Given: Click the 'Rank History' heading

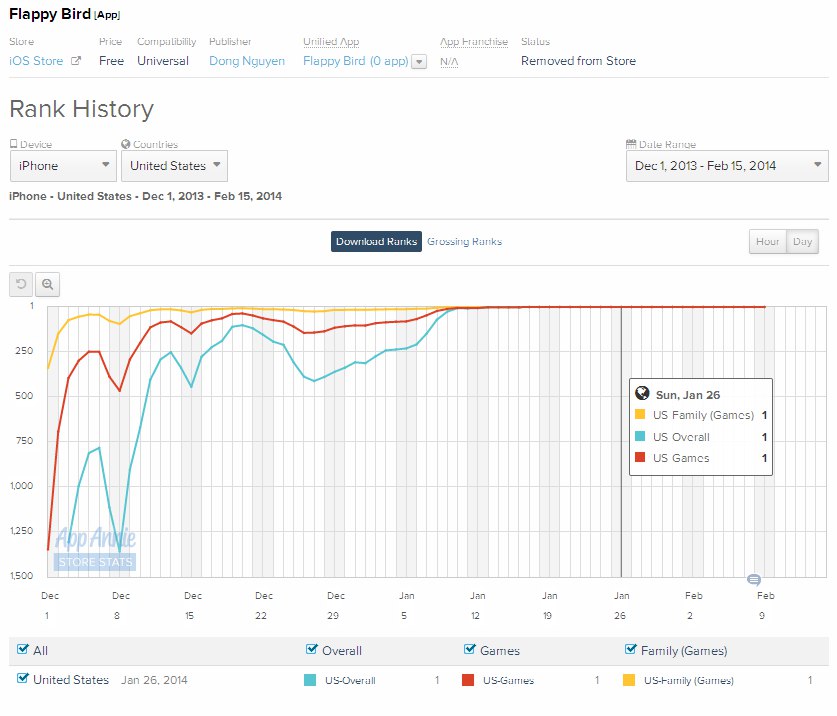Looking at the screenshot, I should pyautogui.click(x=82, y=109).
